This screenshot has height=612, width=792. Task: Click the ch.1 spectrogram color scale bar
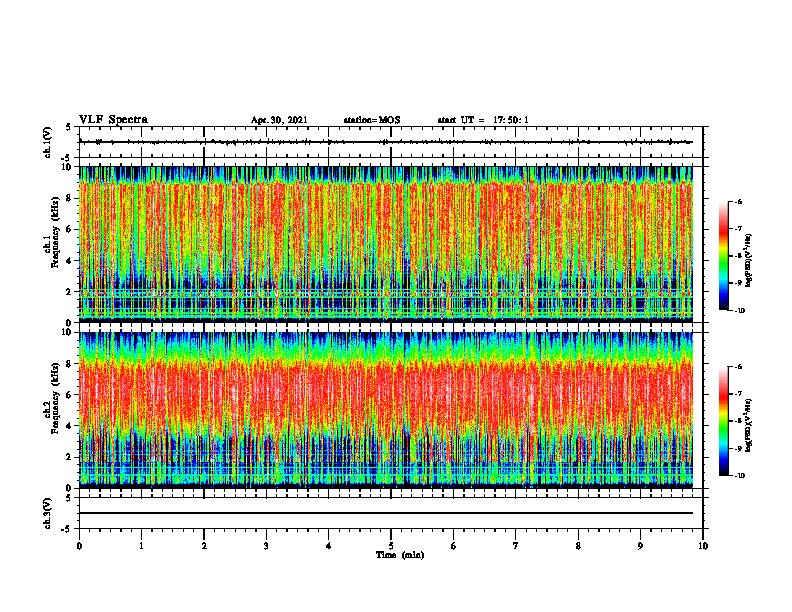point(723,256)
